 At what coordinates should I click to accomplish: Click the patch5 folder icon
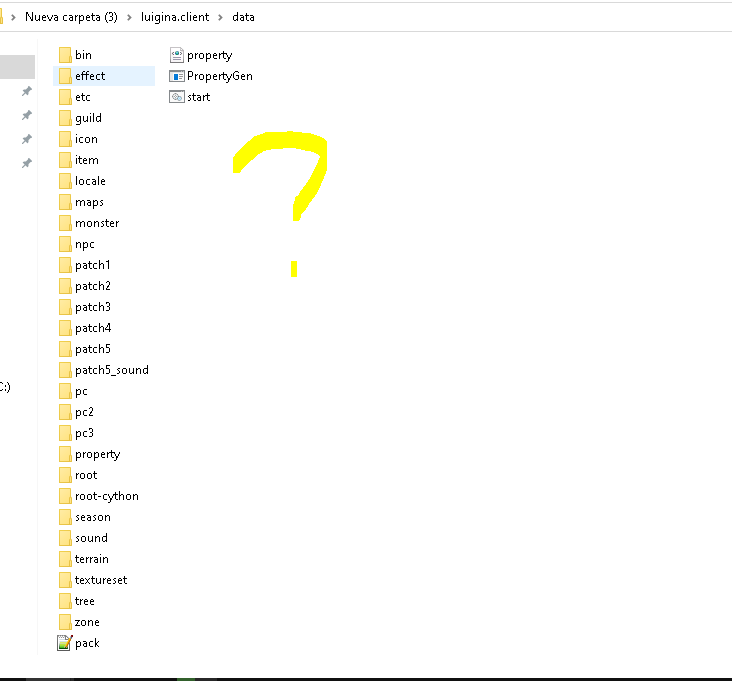pos(65,349)
